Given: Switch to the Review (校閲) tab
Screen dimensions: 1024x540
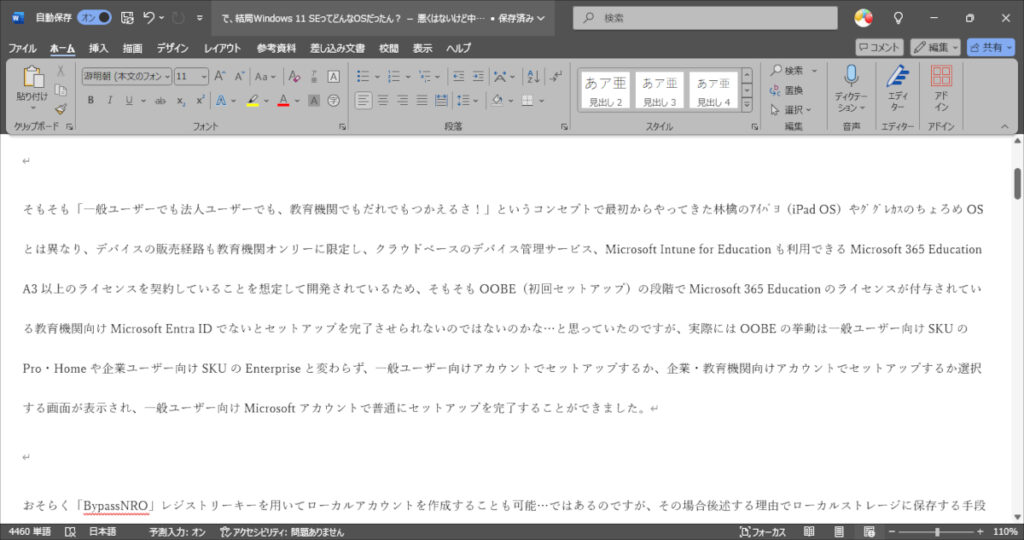Looking at the screenshot, I should (388, 48).
